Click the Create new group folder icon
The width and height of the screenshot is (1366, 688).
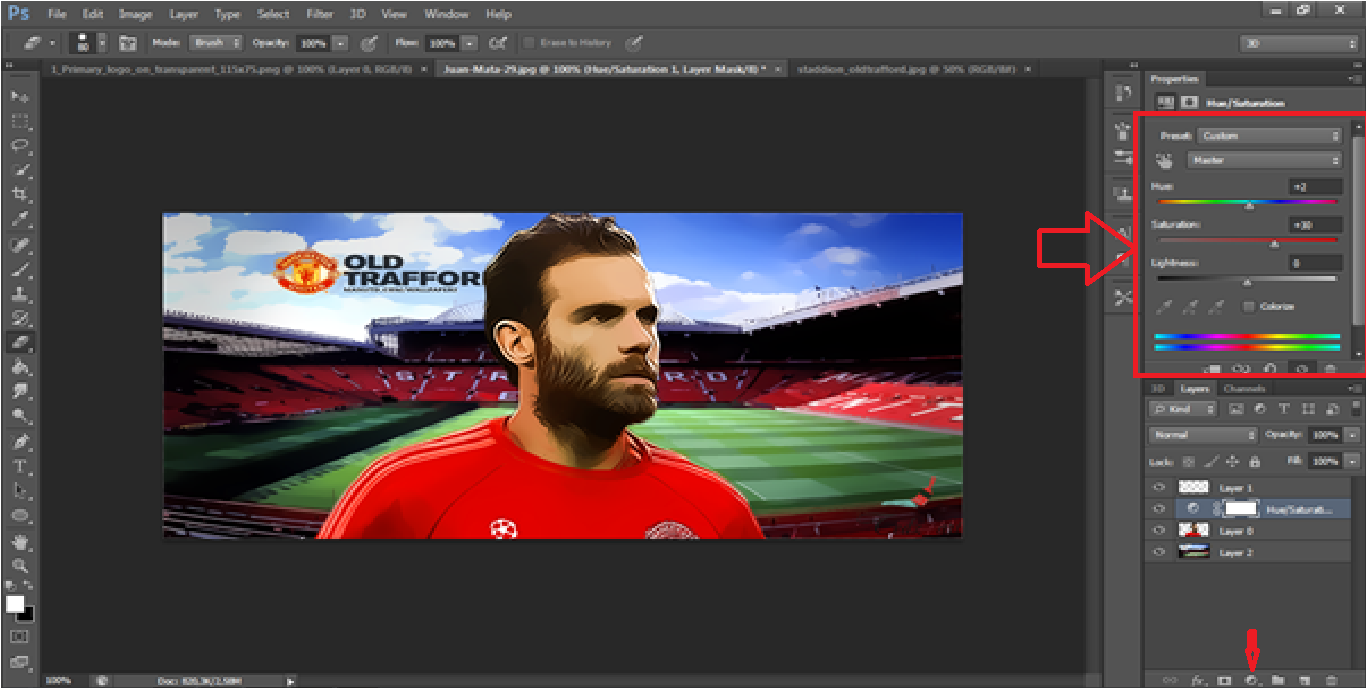tap(1278, 680)
